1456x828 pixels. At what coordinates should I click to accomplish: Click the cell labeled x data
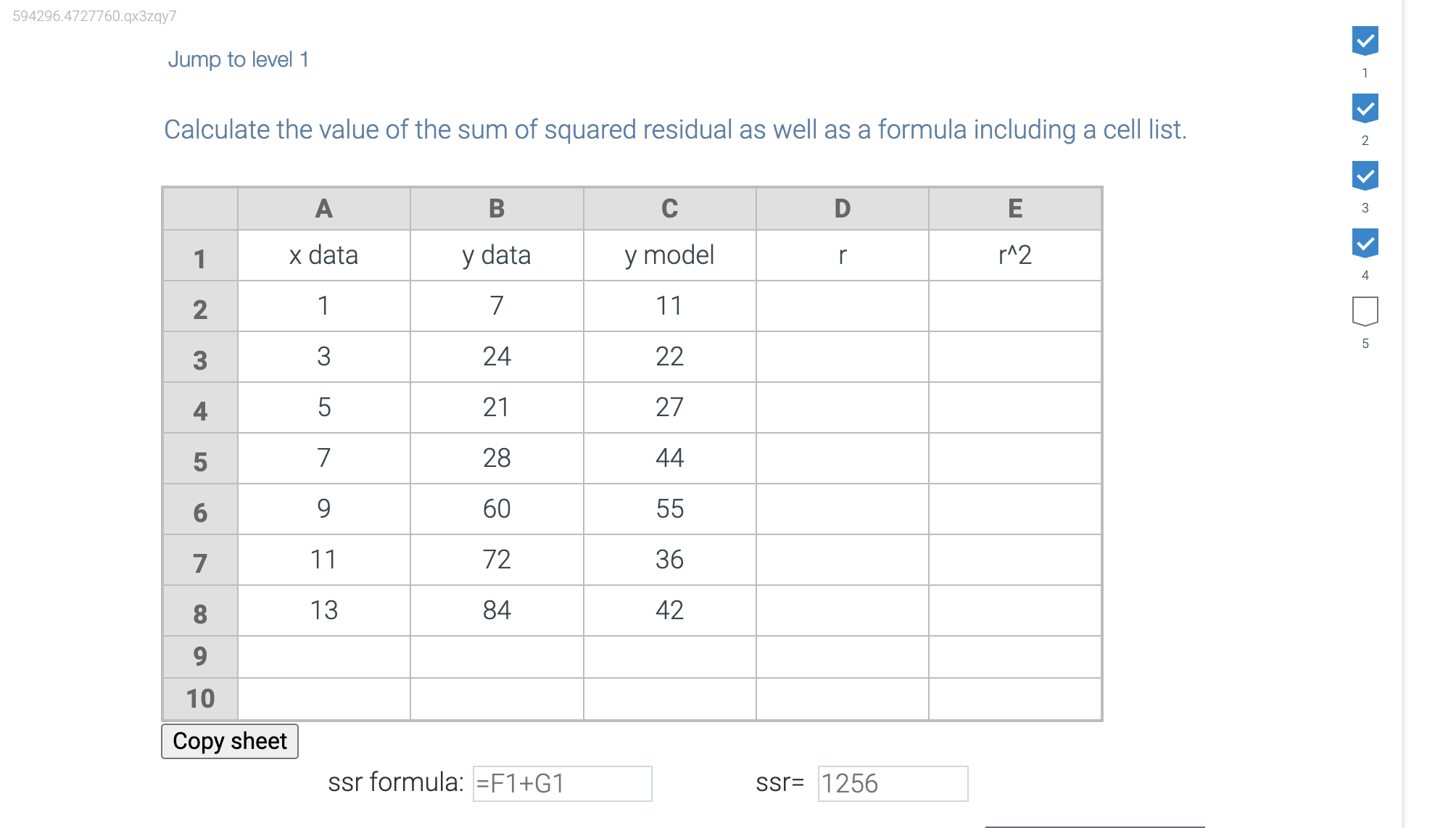323,255
